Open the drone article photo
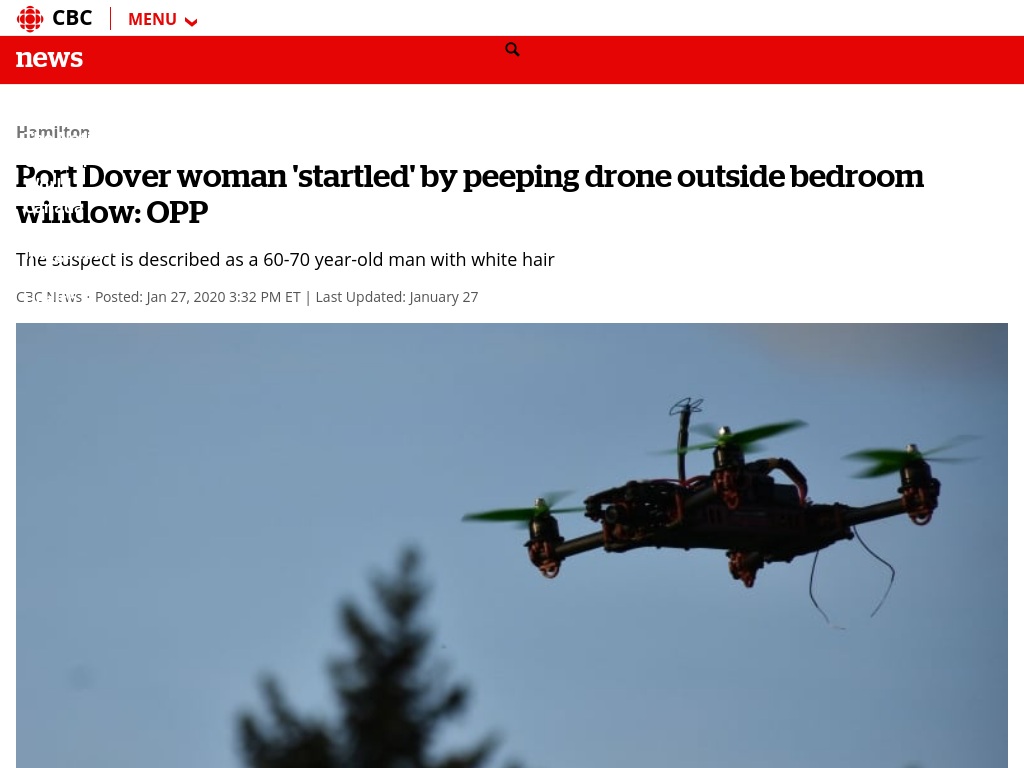The width and height of the screenshot is (1024, 768). point(511,545)
